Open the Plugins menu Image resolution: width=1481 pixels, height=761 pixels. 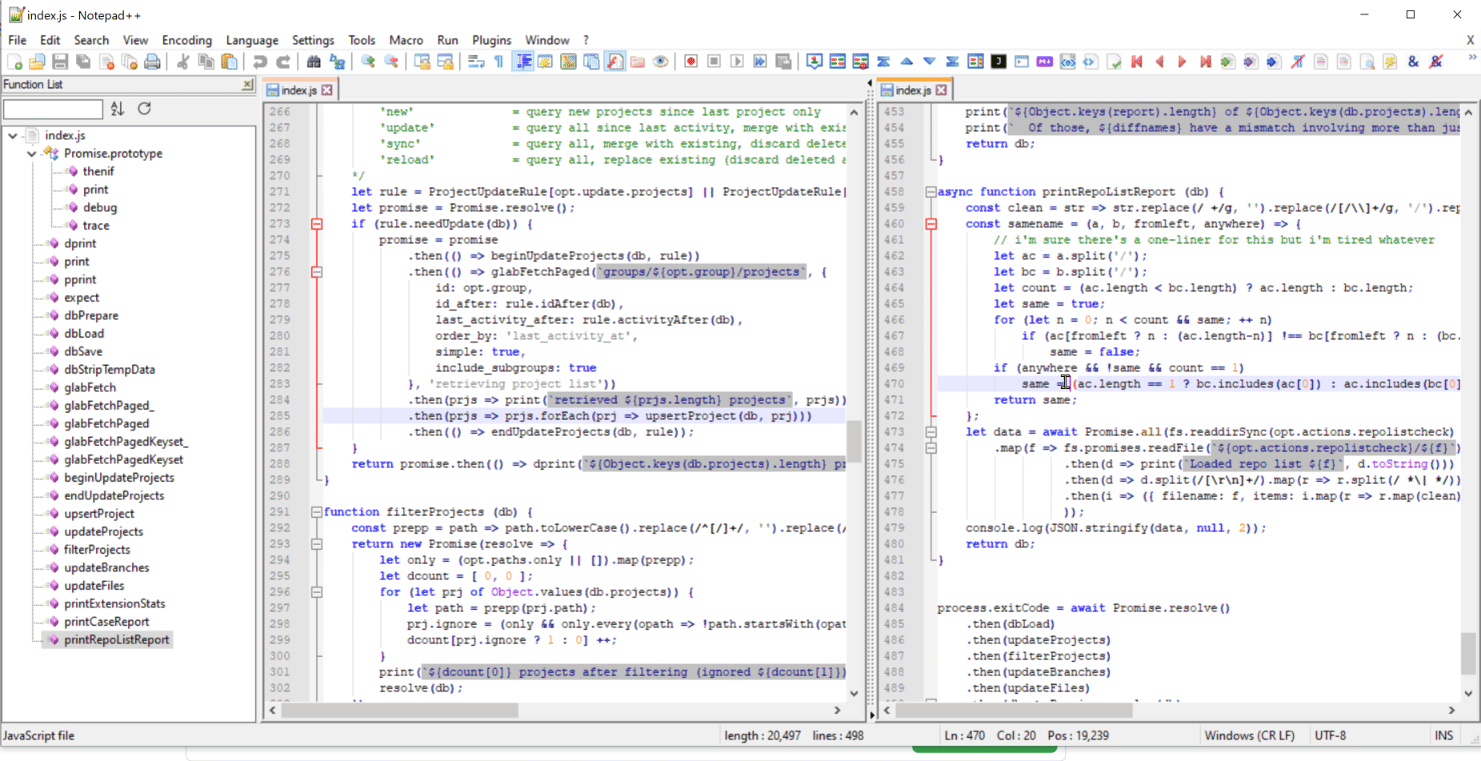(492, 40)
